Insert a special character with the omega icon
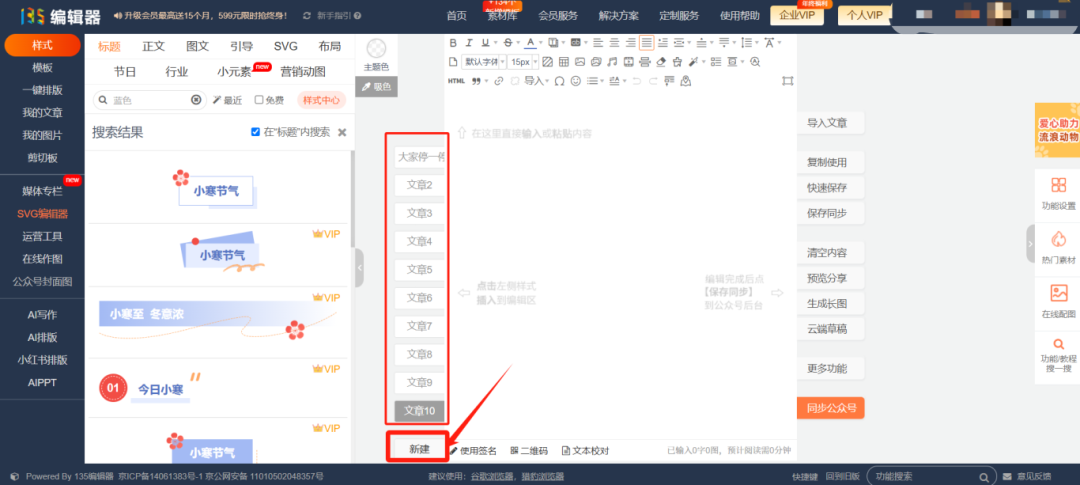This screenshot has height=485, width=1080. (559, 81)
